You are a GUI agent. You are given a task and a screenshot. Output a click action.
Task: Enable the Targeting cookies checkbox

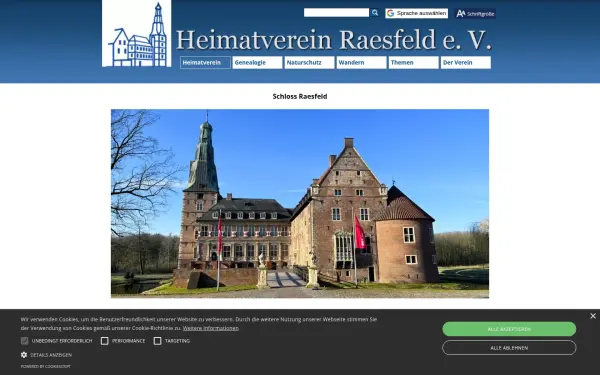click(157, 341)
